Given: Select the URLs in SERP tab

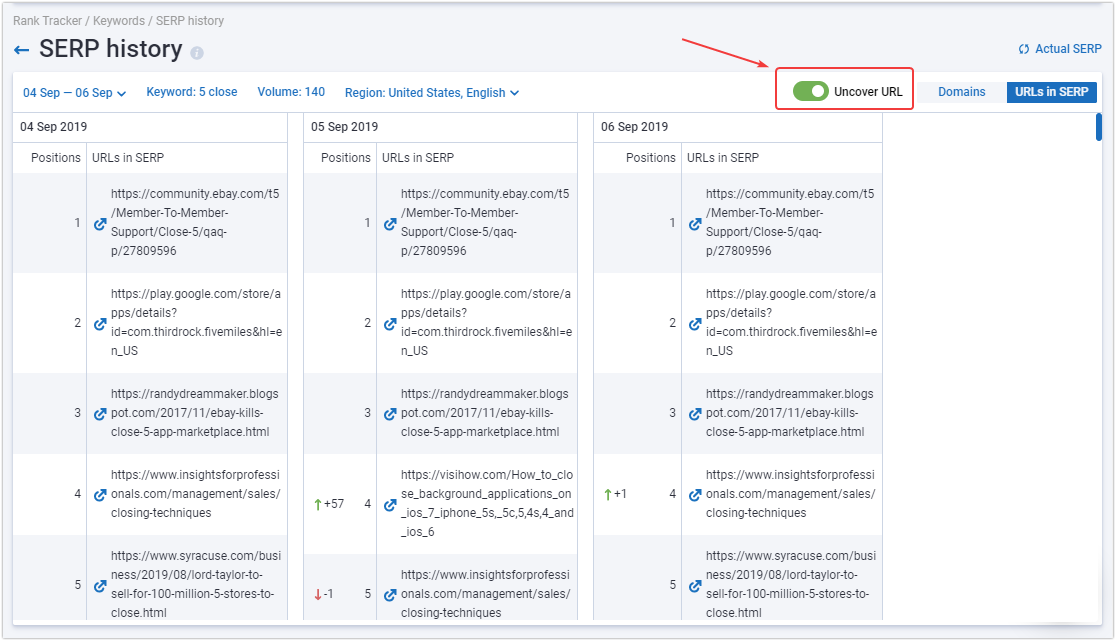Looking at the screenshot, I should pyautogui.click(x=1051, y=92).
